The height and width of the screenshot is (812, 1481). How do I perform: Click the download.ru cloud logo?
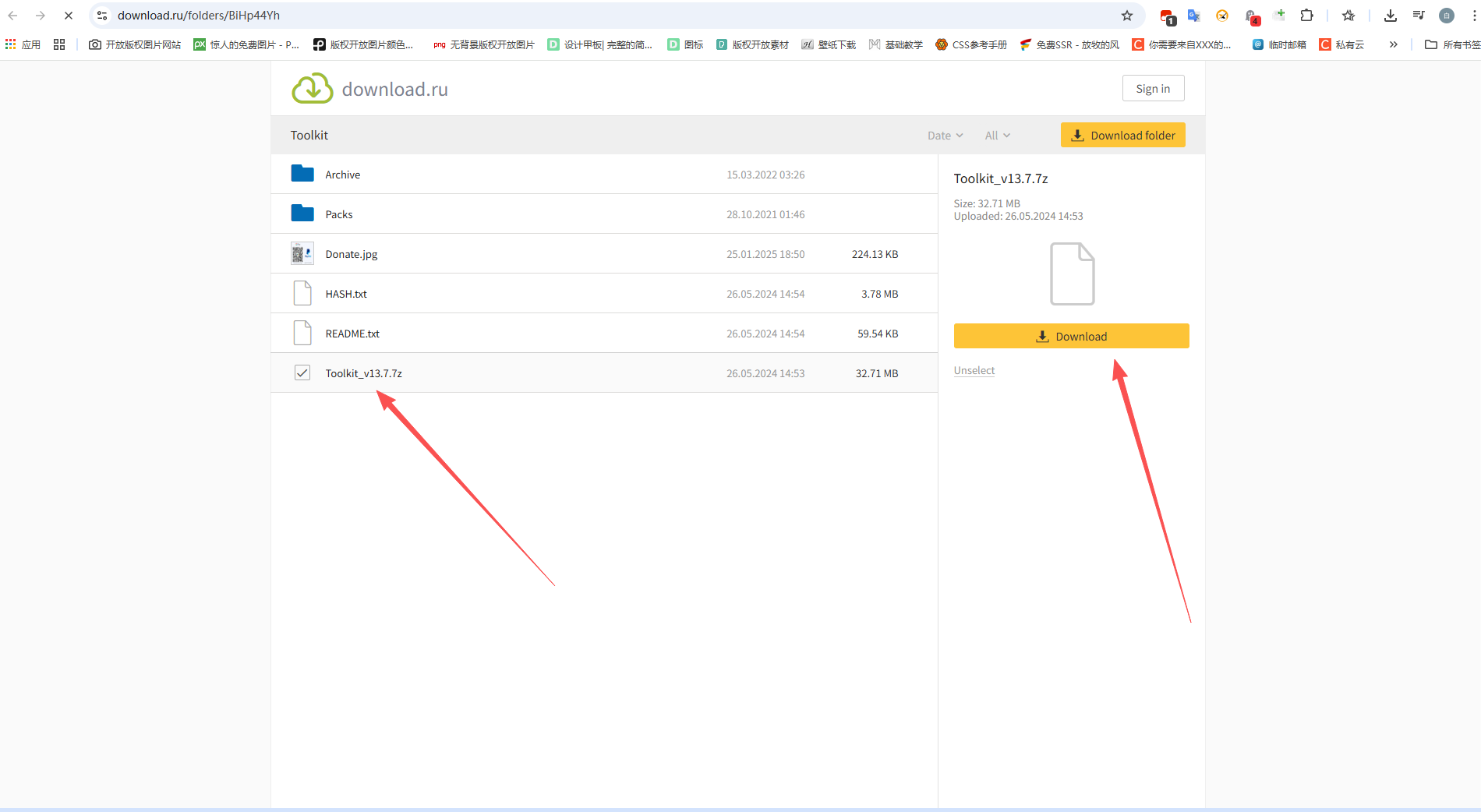pyautogui.click(x=313, y=89)
